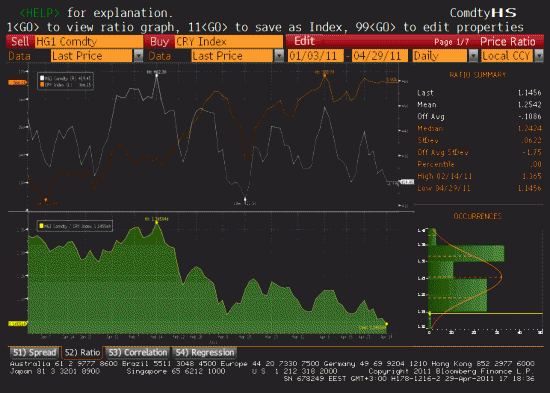Click the yellow ratio legend swatch
This screenshot has width=550, height=393.
[41, 226]
